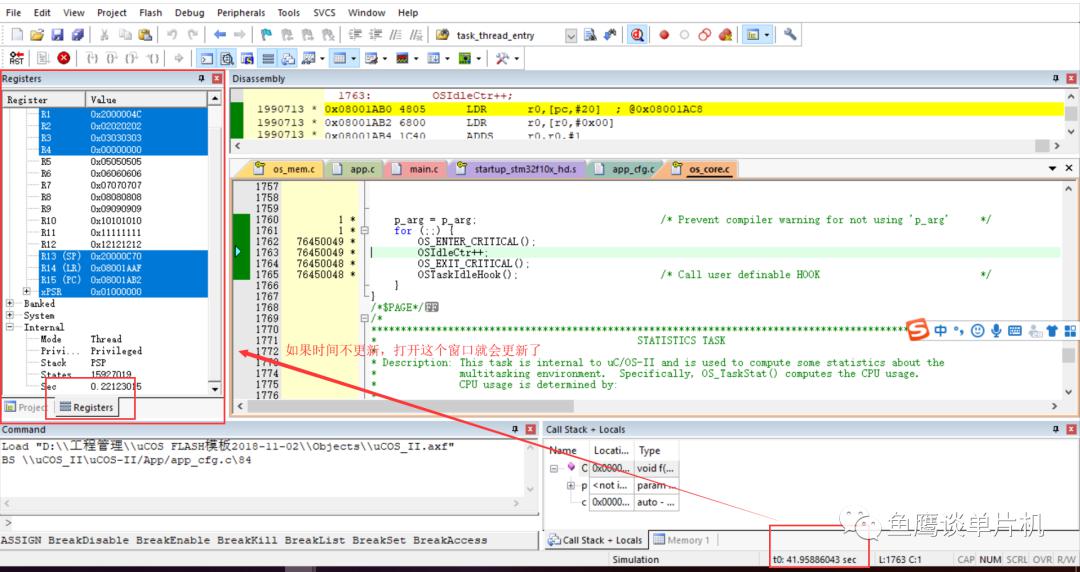Image resolution: width=1080 pixels, height=572 pixels.
Task: Click Kill All Breakpoints icon
Action: 725,34
